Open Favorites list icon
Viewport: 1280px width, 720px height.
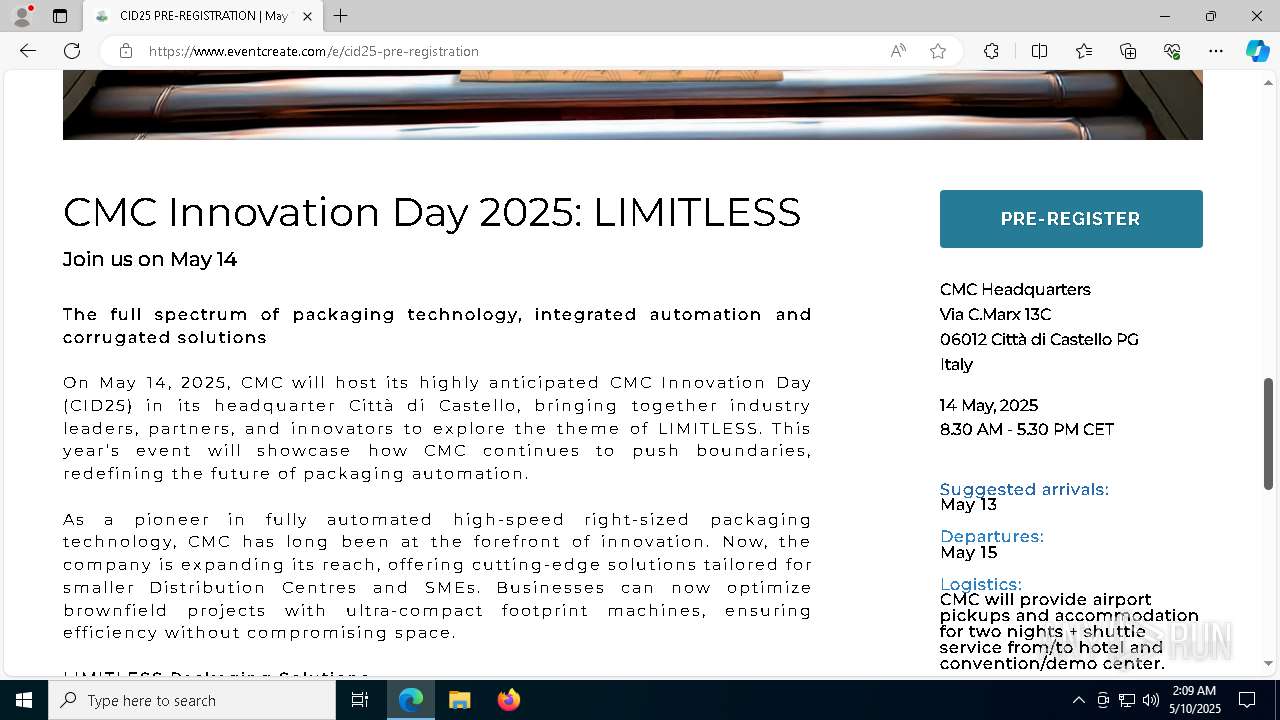(x=1084, y=51)
